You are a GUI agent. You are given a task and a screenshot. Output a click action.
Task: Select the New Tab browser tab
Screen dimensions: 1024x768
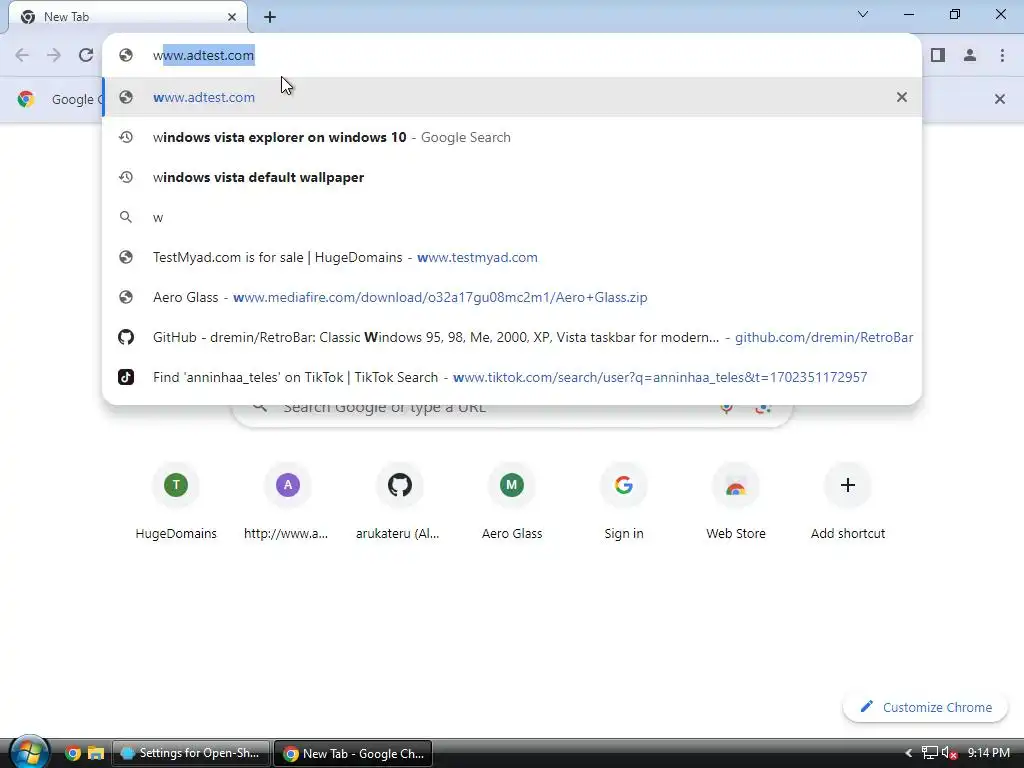coord(128,17)
